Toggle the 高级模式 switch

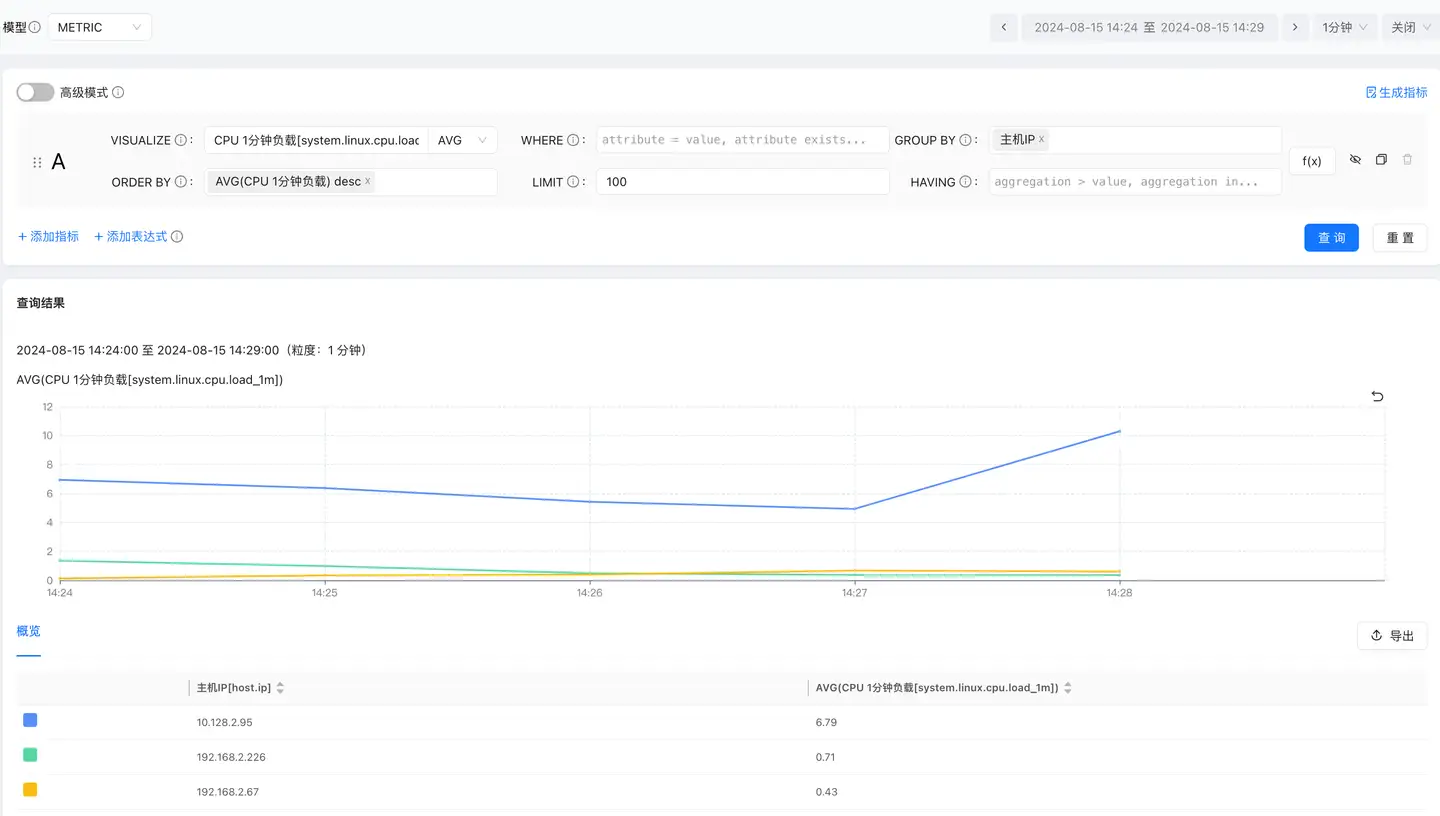pos(35,92)
